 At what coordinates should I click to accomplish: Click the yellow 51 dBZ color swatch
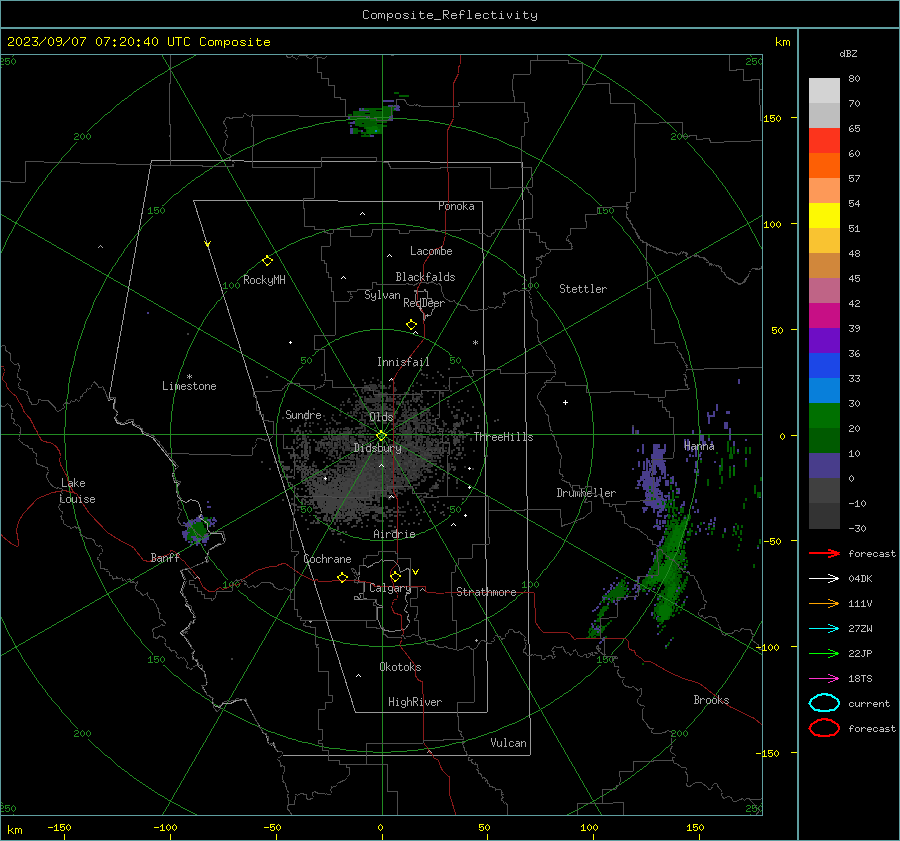(824, 216)
